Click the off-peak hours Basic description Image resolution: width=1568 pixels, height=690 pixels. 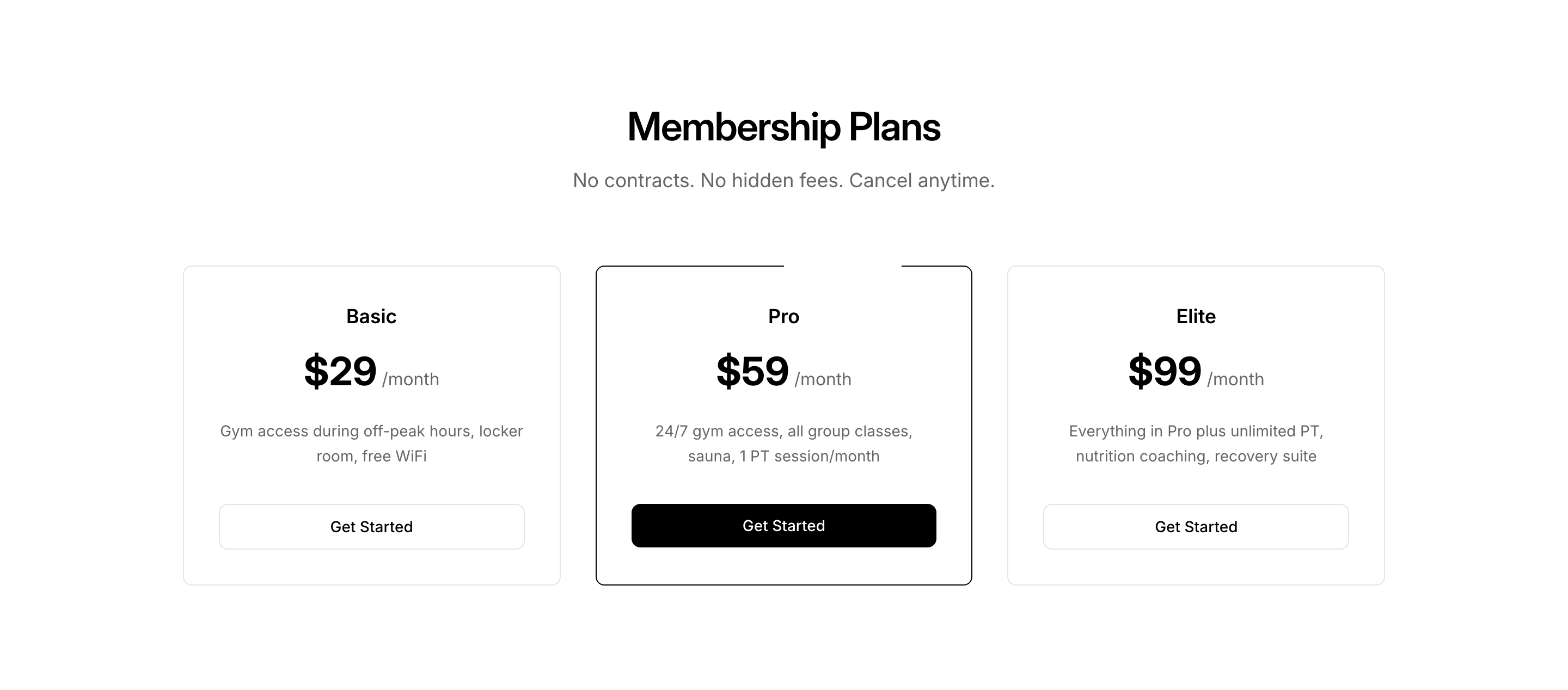point(371,443)
